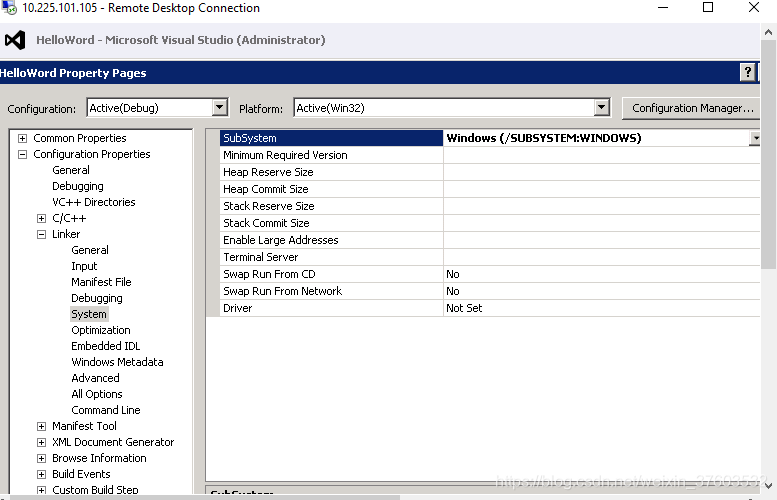Maximize the Remote Desktop Connection window

(708, 7)
